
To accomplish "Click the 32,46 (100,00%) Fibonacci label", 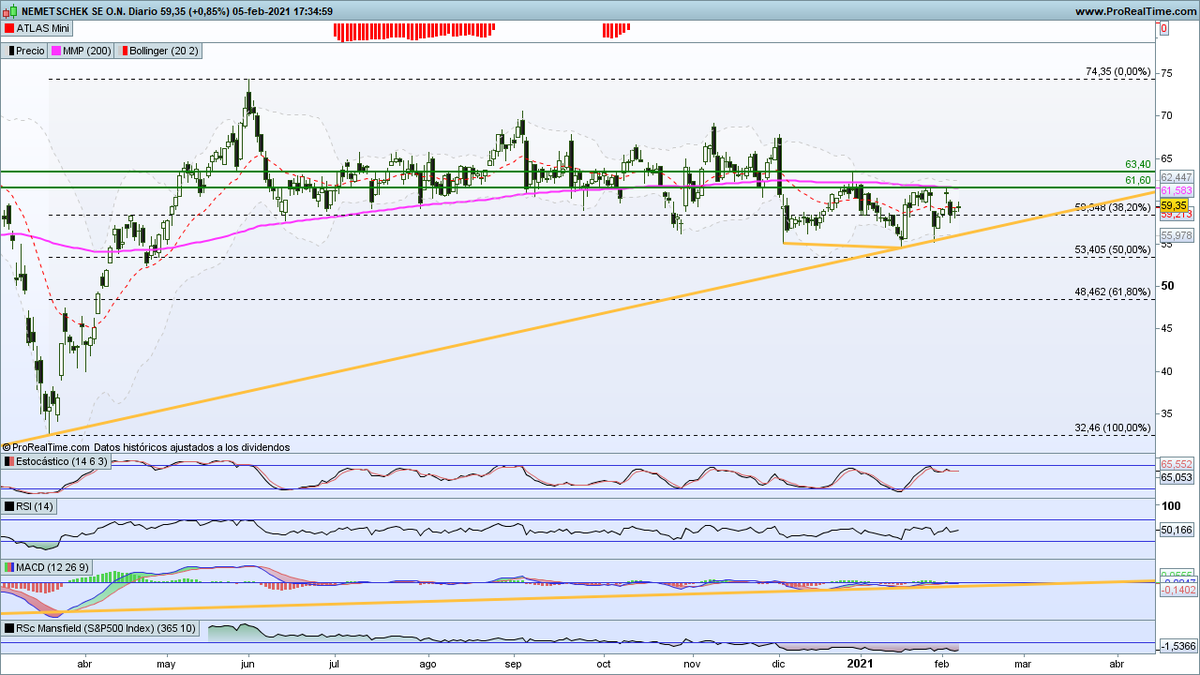I will 1113,427.
